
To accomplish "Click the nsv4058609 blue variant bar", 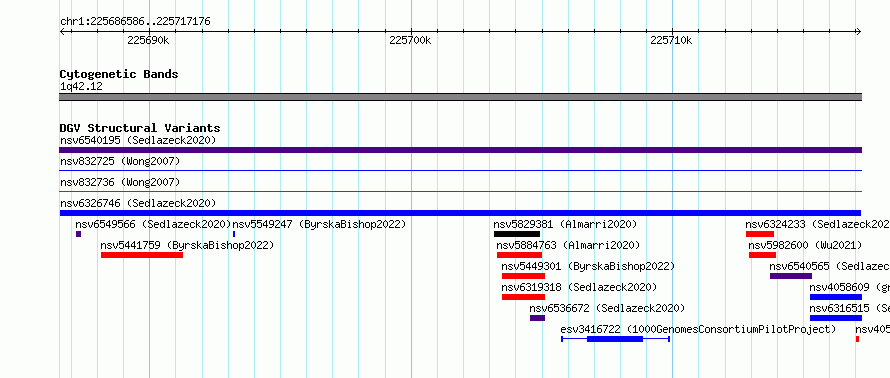I will (x=836, y=297).
